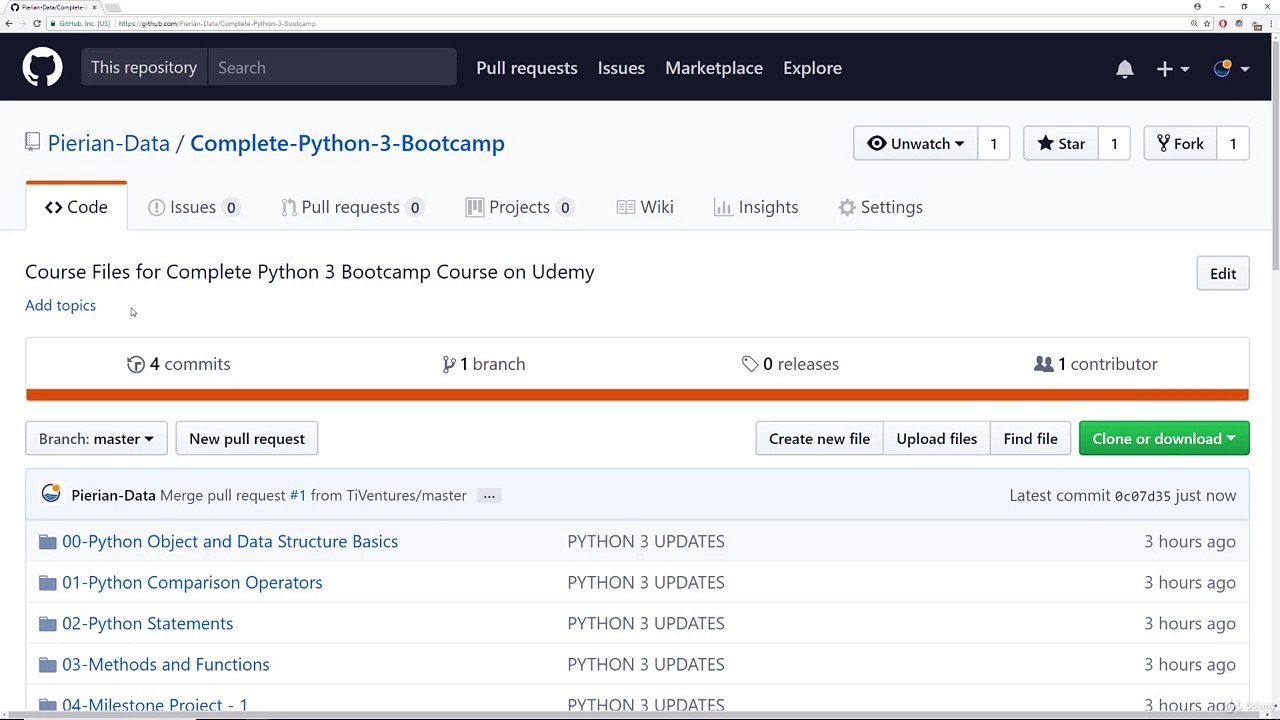Open the repository Settings tab
1280x720 pixels.
point(881,207)
